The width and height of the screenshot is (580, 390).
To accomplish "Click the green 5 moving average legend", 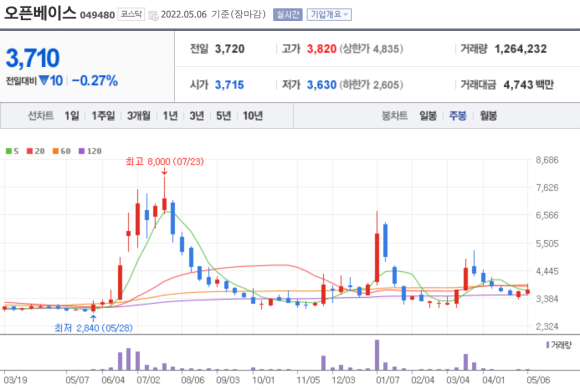I will pyautogui.click(x=12, y=151).
